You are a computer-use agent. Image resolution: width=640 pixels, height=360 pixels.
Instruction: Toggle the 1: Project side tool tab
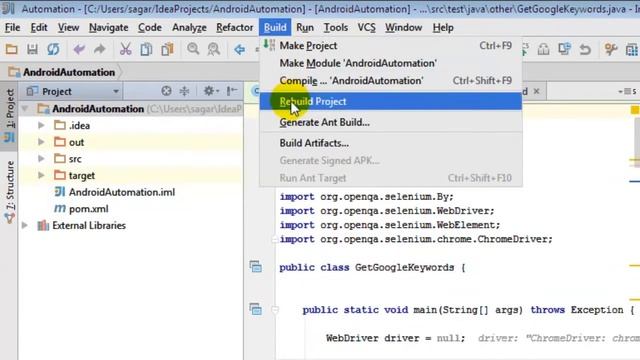tap(9, 116)
